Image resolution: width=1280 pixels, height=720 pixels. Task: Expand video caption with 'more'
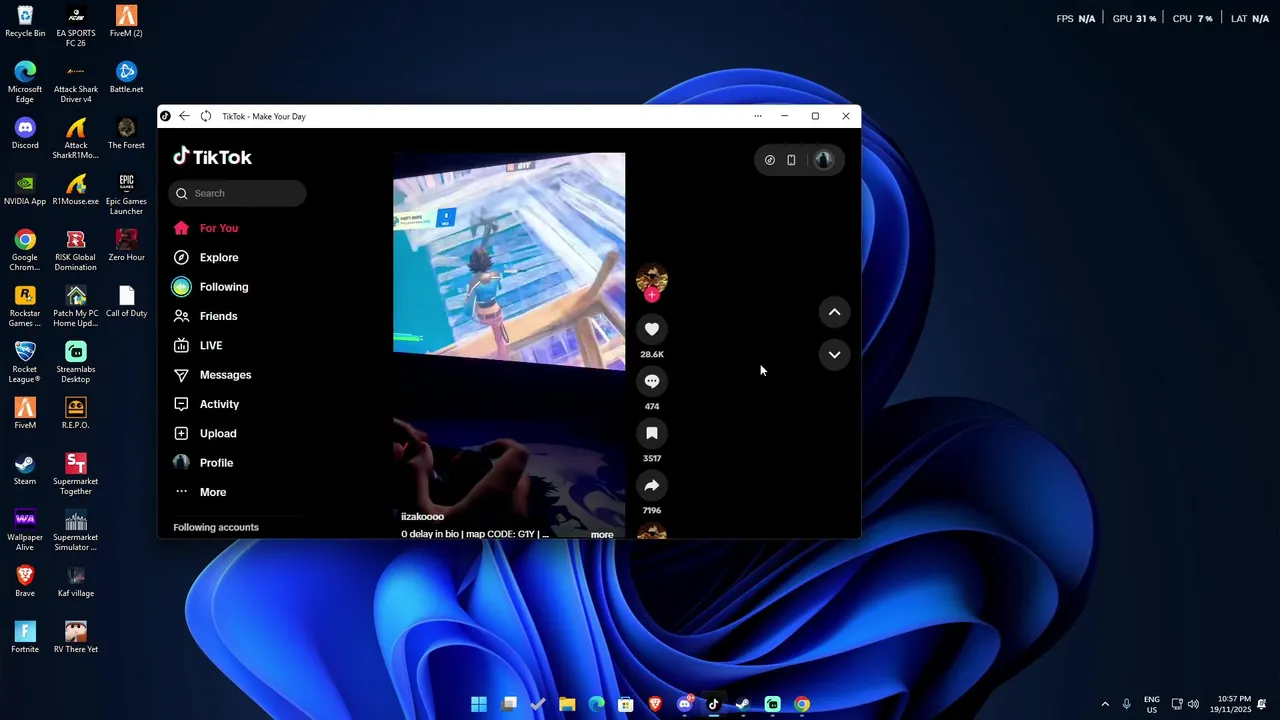[x=602, y=534]
